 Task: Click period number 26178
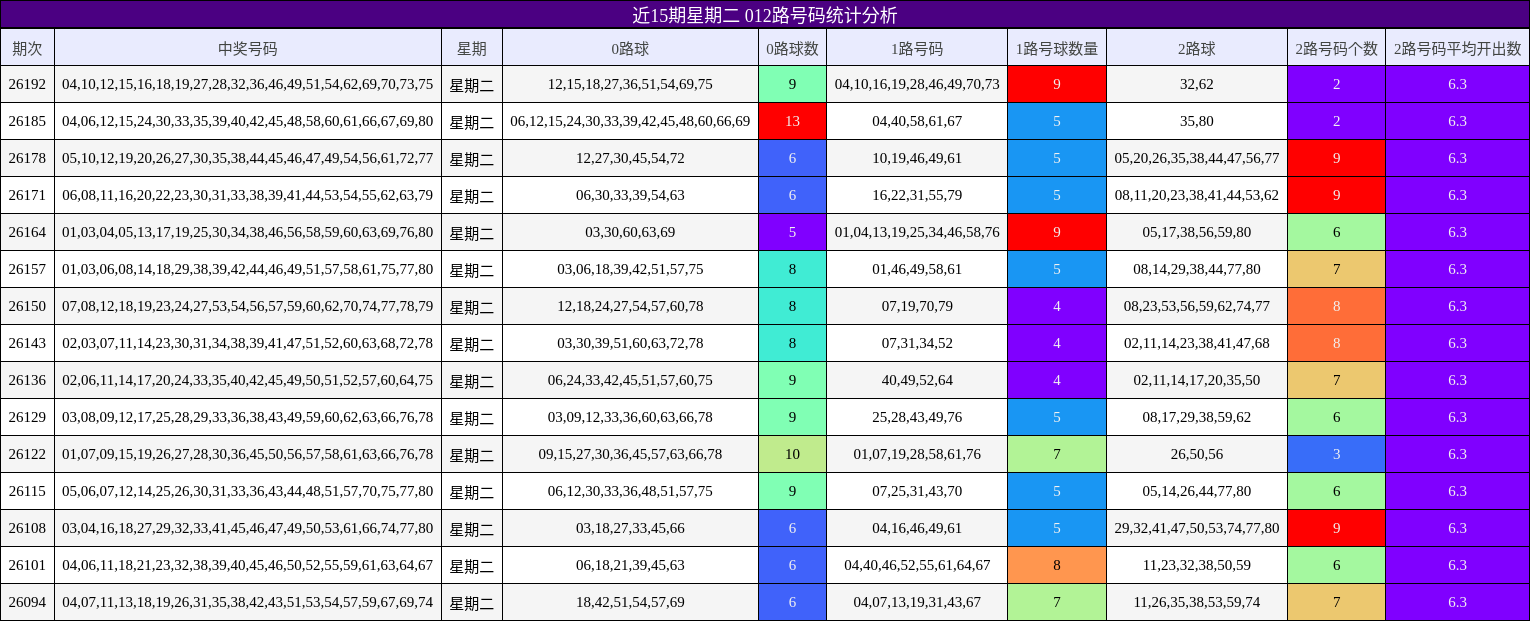[27, 158]
